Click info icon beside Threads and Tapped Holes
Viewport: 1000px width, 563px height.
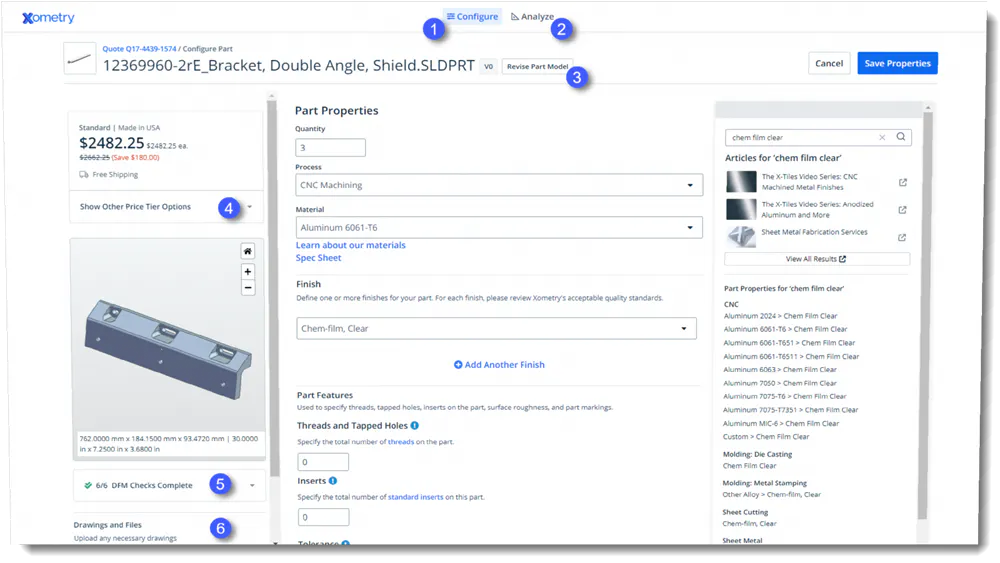click(415, 425)
